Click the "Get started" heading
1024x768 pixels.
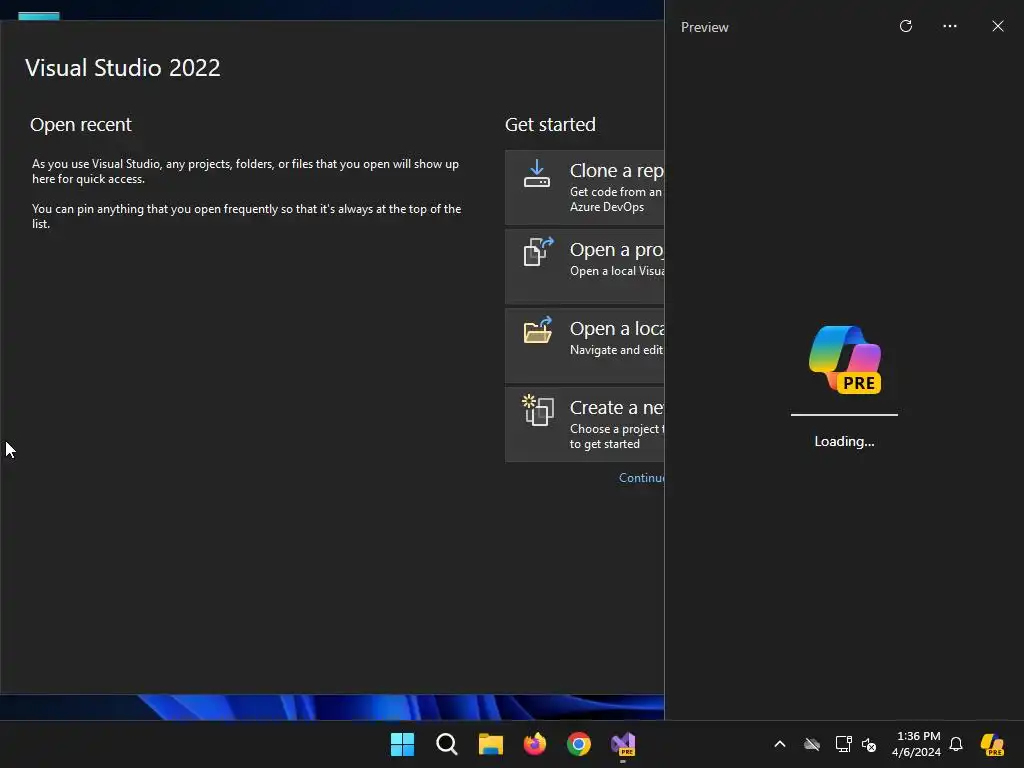(550, 125)
